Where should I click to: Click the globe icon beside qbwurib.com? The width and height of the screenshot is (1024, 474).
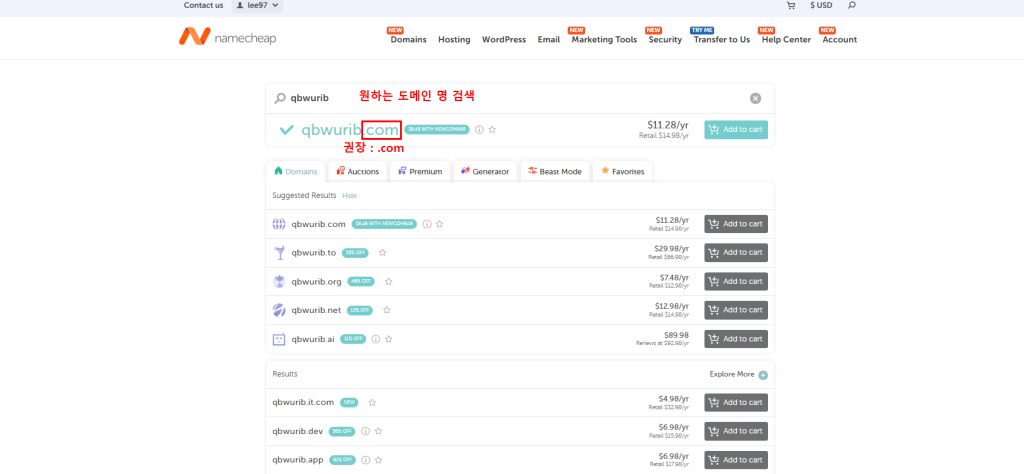(x=279, y=224)
